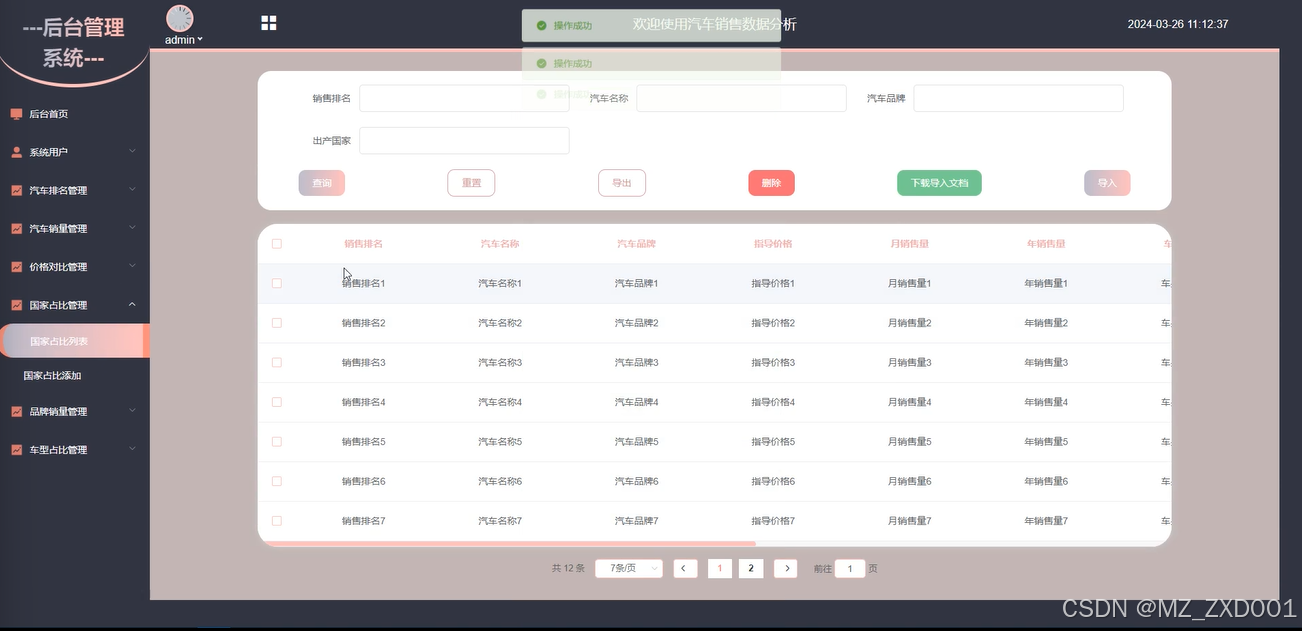The width and height of the screenshot is (1302, 631).
Task: Go to page 2
Action: (751, 568)
